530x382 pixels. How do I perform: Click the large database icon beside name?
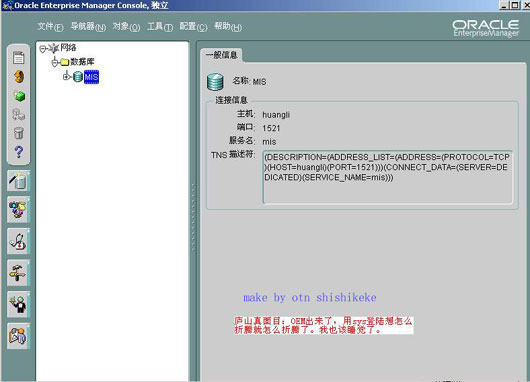[x=215, y=82]
